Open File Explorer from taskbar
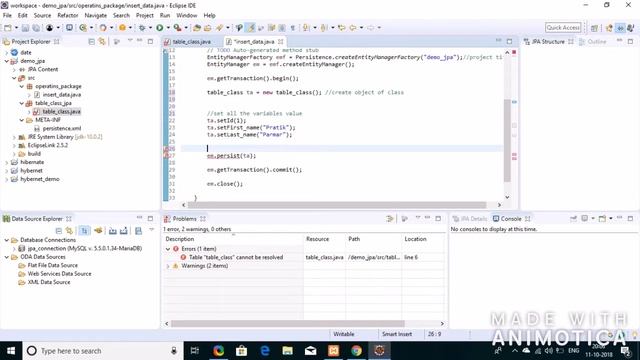Viewport: 640px width, 360px height. tap(287, 351)
